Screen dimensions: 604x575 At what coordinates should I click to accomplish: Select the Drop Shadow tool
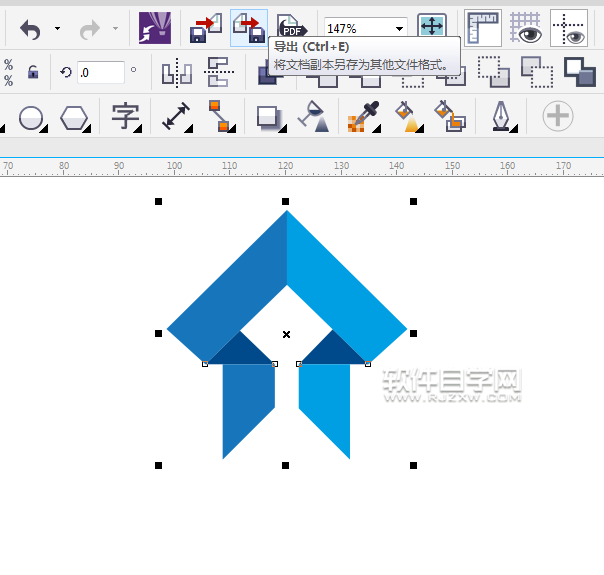click(x=269, y=117)
